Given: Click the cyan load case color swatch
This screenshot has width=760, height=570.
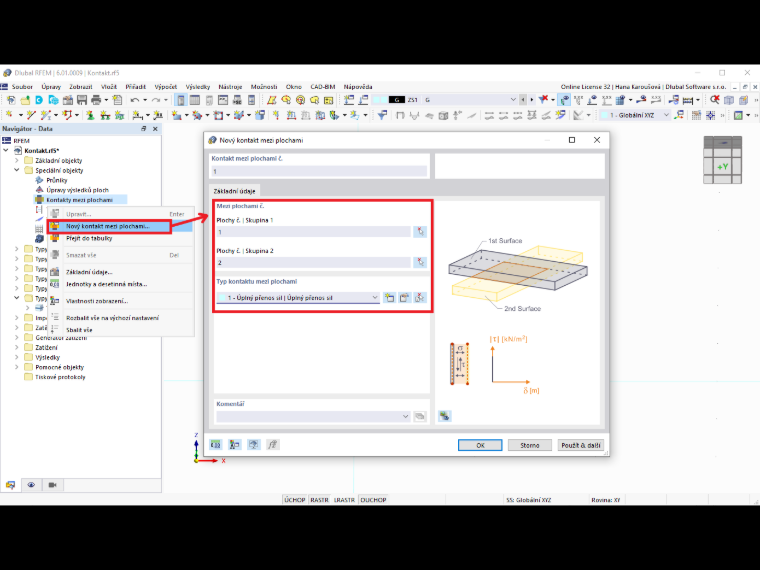Looking at the screenshot, I should pyautogui.click(x=380, y=100).
